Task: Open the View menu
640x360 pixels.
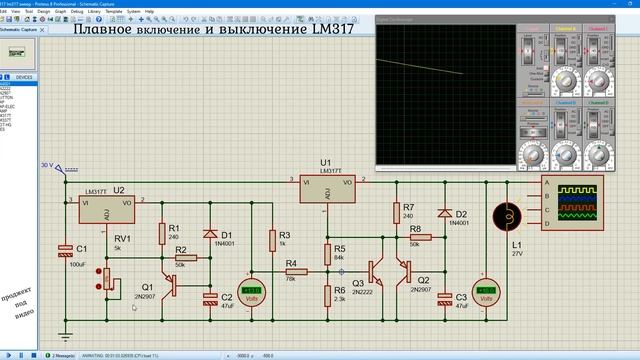Action: point(16,11)
